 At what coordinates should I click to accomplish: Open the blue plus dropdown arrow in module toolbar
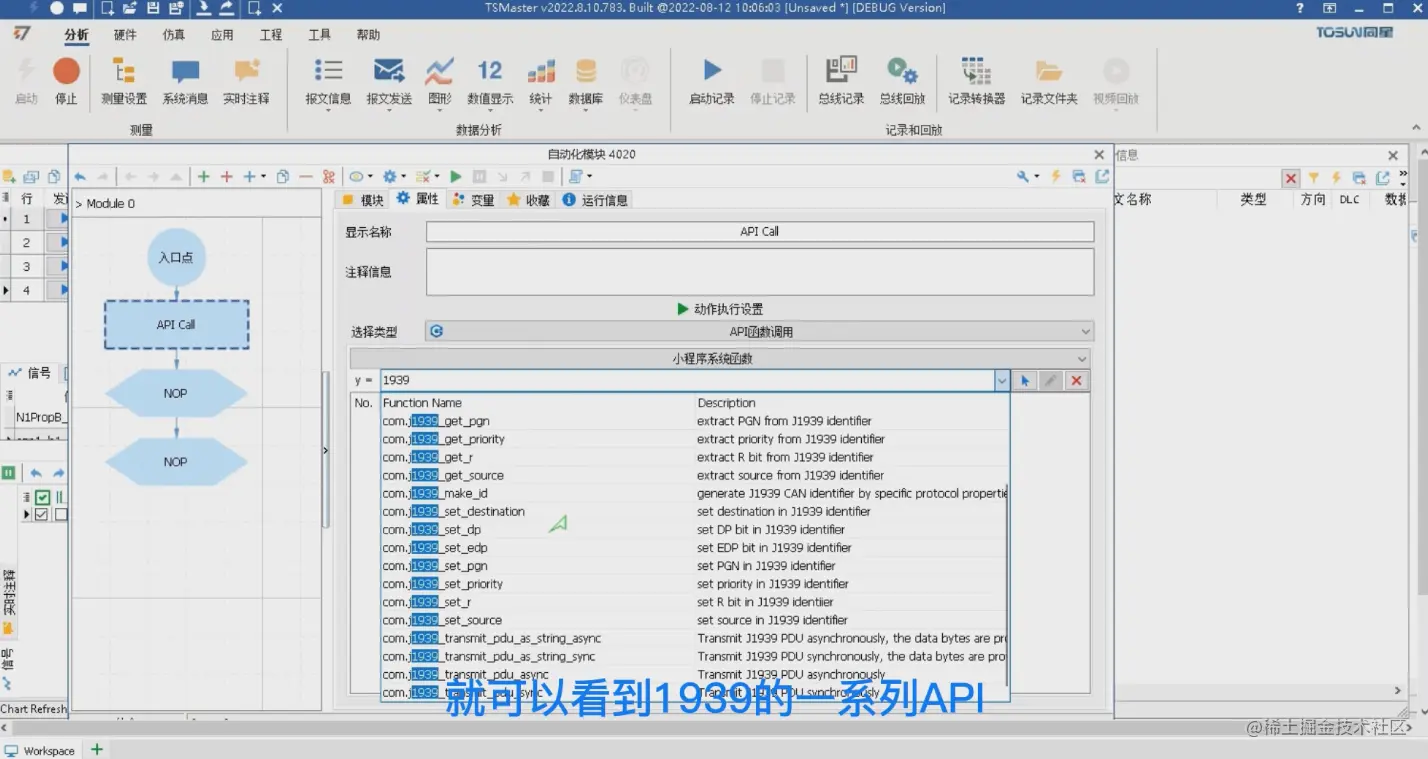[x=264, y=176]
